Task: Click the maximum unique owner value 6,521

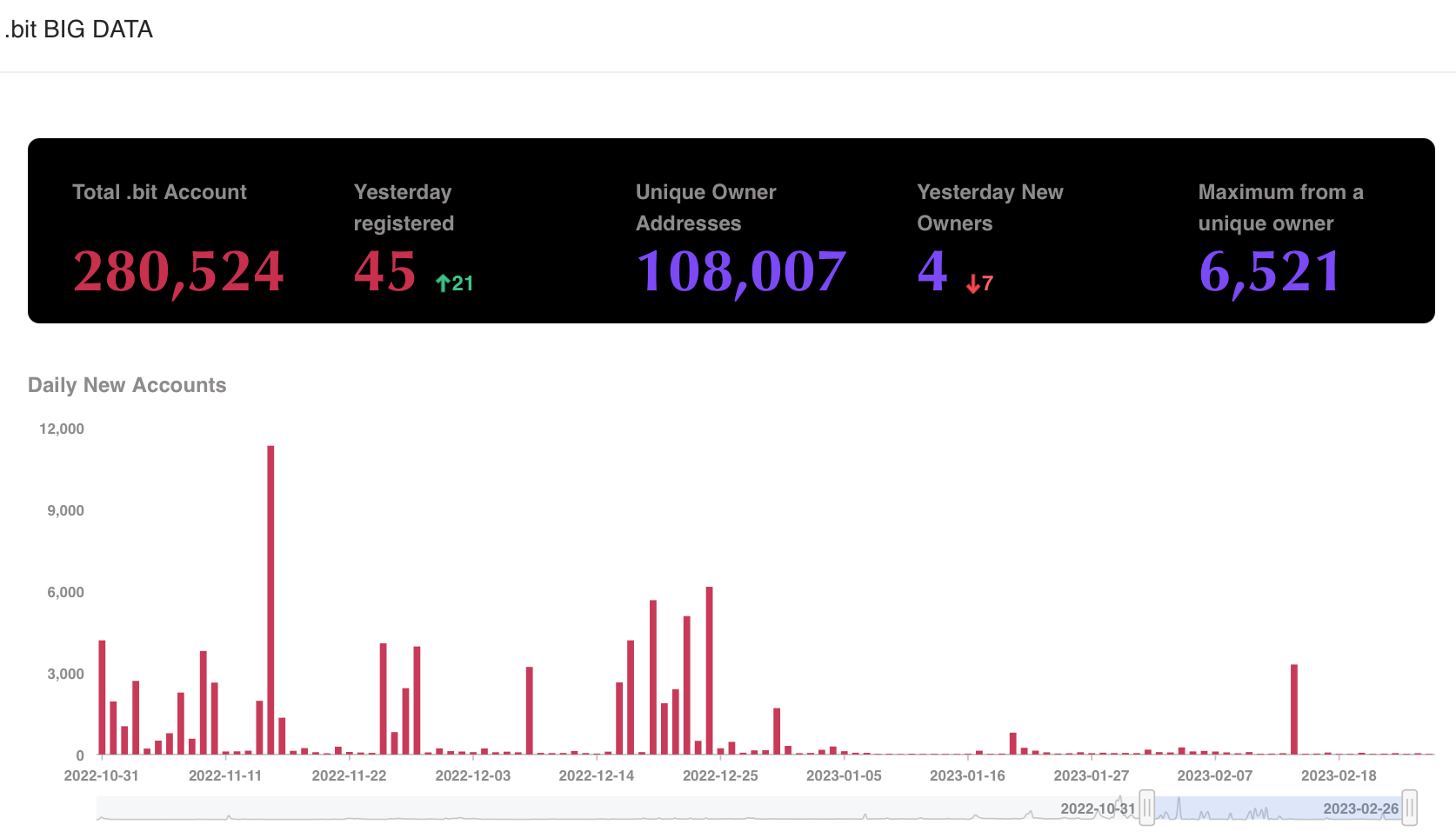Action: [1270, 272]
